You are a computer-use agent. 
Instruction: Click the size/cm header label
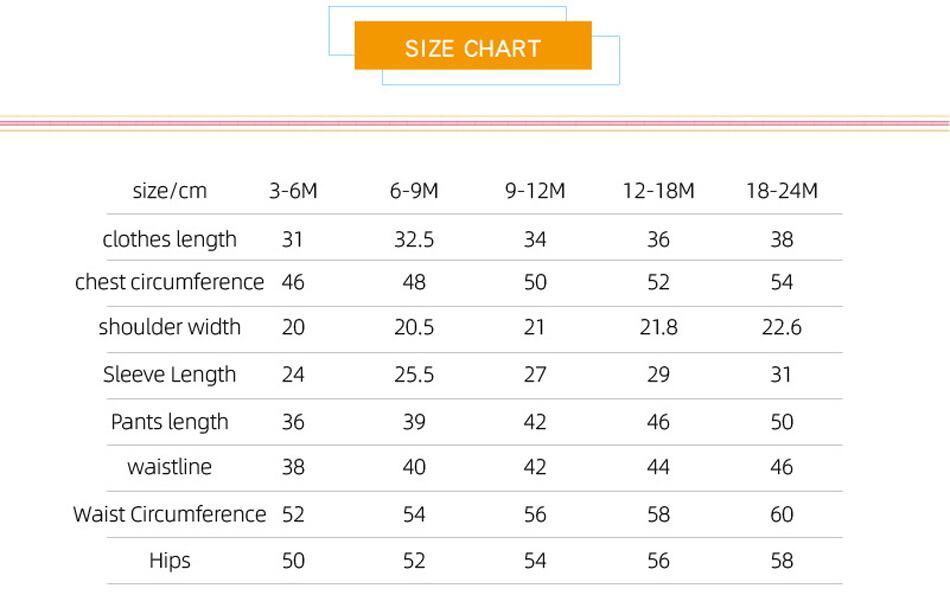pyautogui.click(x=169, y=190)
